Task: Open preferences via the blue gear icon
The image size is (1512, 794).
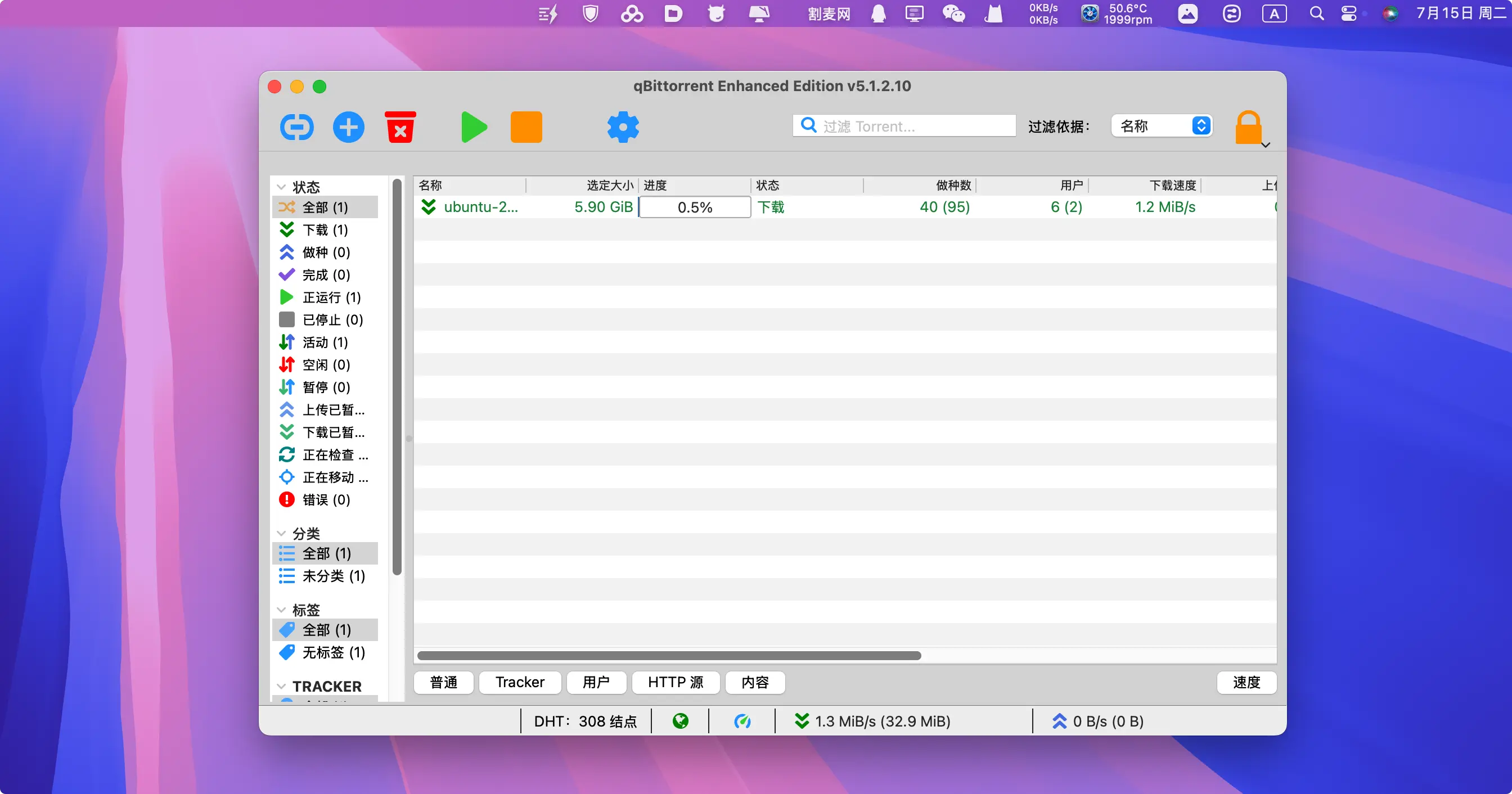Action: 623,127
